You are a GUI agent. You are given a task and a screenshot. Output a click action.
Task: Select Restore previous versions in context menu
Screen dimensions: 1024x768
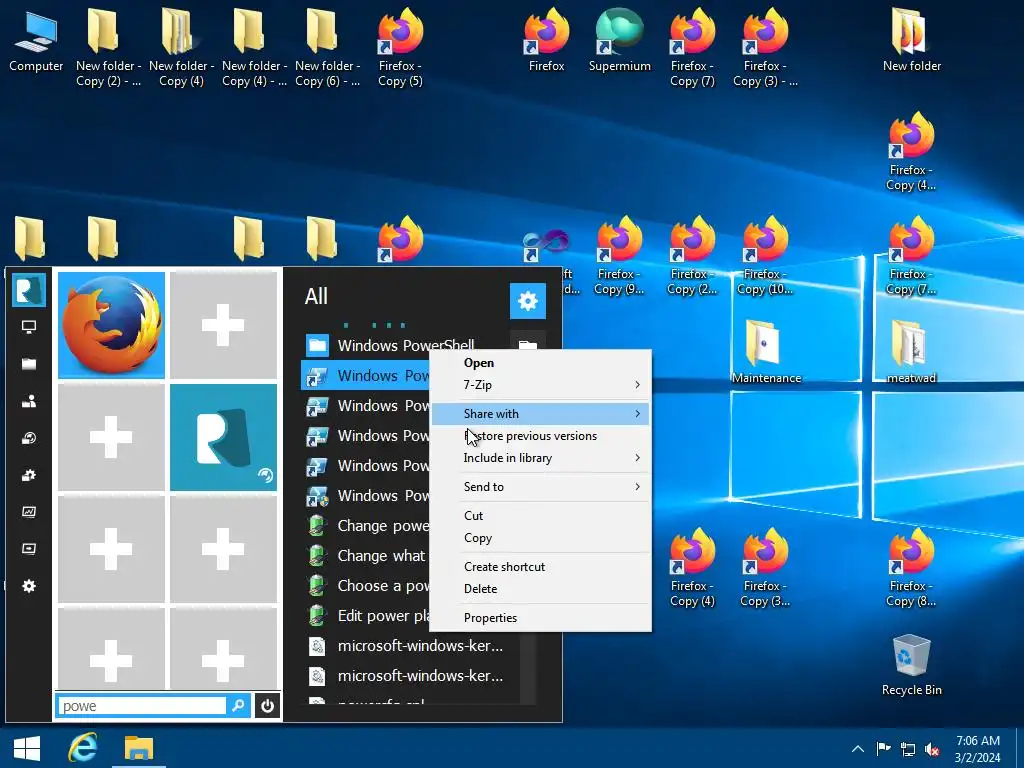pos(541,436)
